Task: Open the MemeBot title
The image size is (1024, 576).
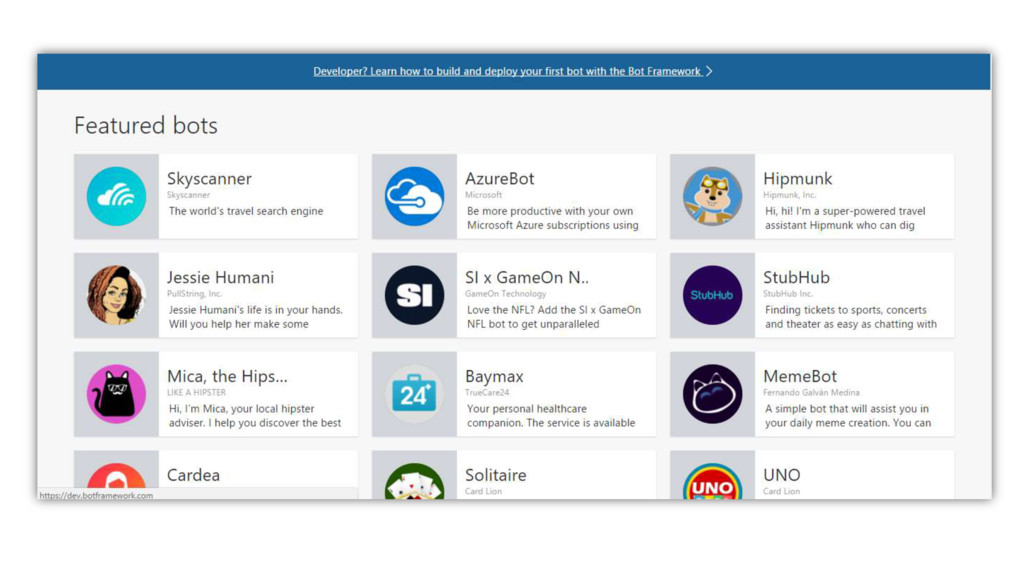Action: [800, 376]
